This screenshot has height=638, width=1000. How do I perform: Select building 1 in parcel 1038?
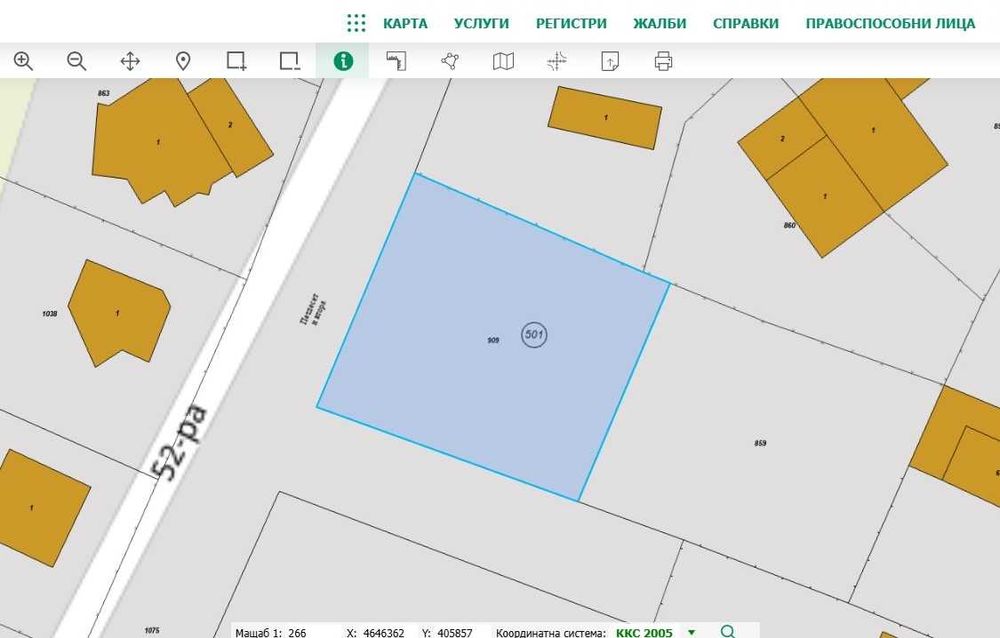[x=117, y=313]
